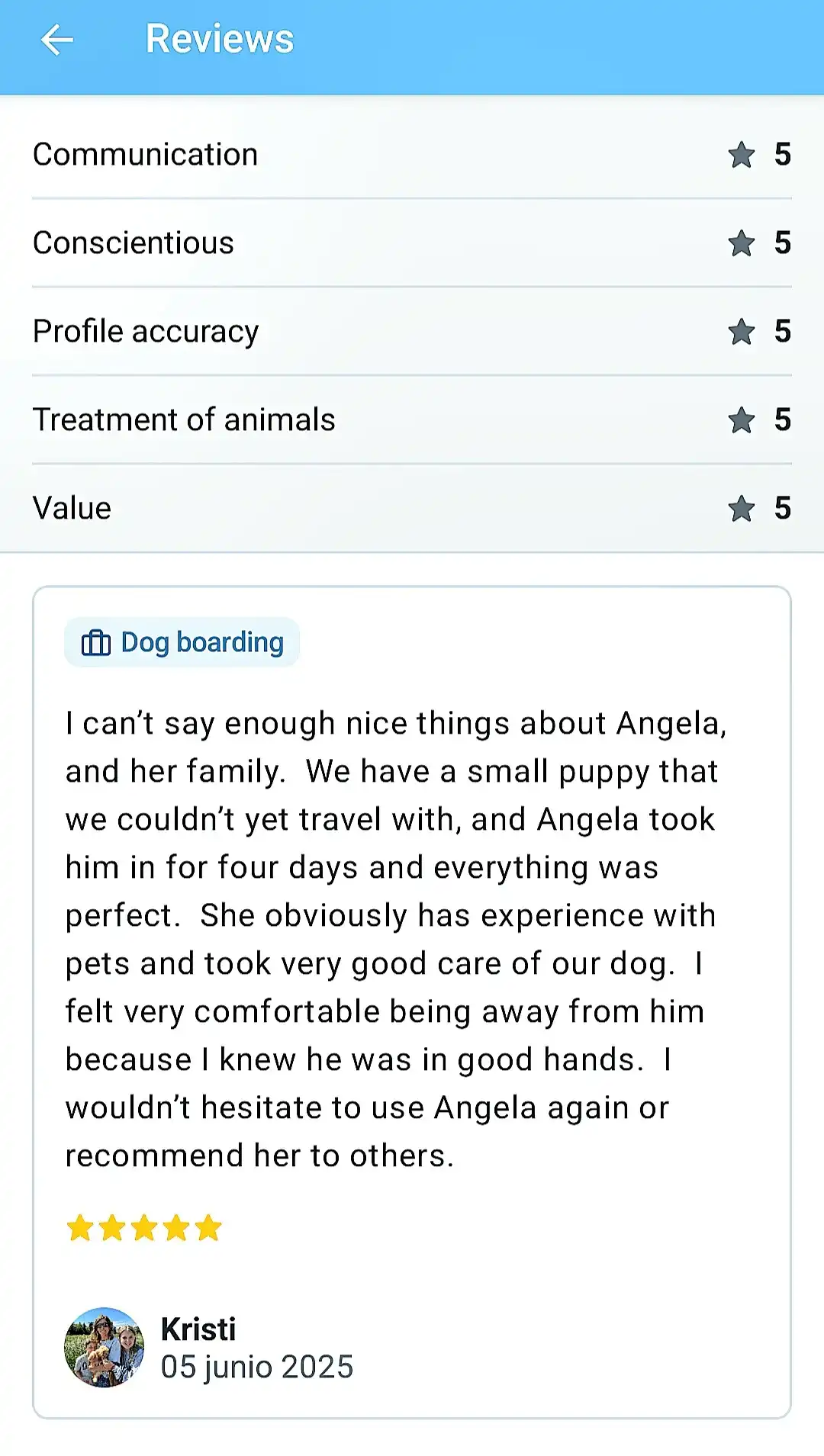Click the Conscientious rating star icon

tap(741, 243)
